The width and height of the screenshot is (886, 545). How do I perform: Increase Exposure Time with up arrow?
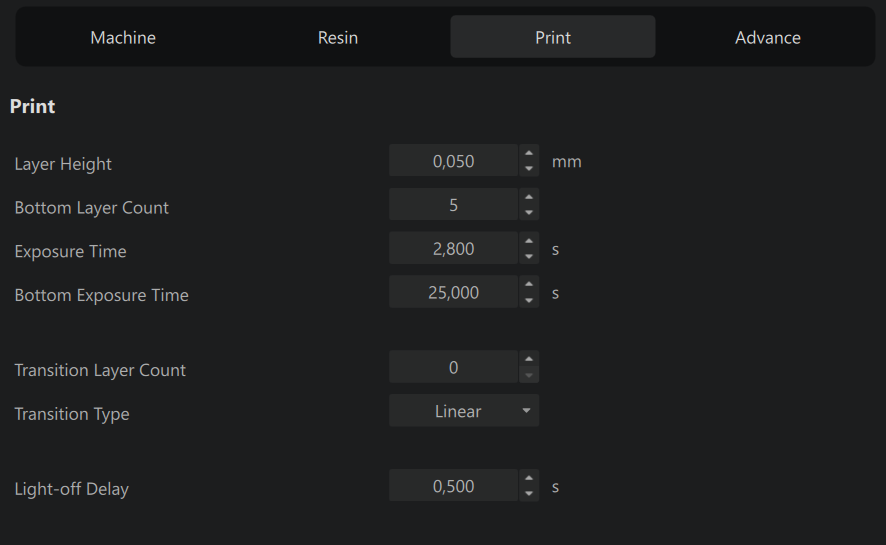tap(529, 241)
